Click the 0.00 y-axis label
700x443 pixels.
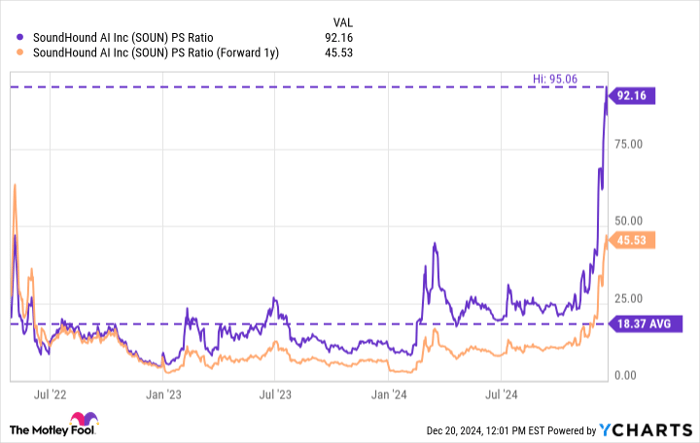(625, 375)
